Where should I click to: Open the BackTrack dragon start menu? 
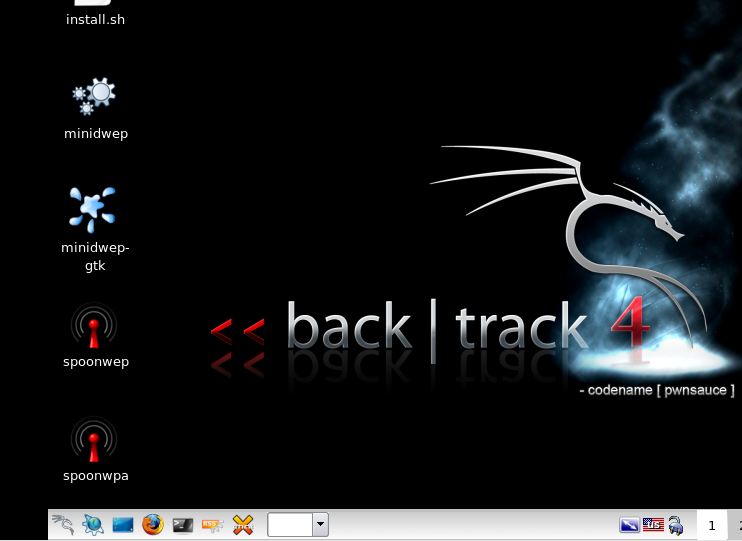63,525
